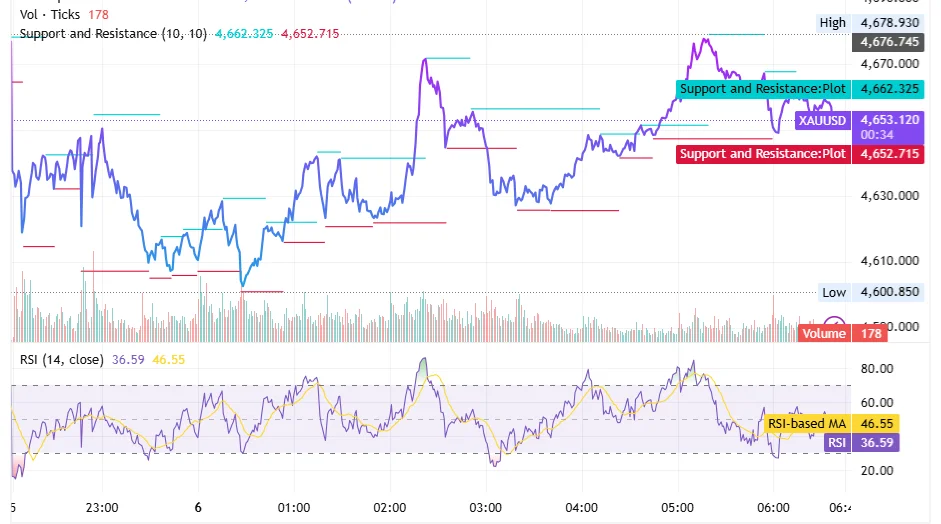Click the 03:00 time axis label
The height and width of the screenshot is (524, 941).
tap(485, 507)
